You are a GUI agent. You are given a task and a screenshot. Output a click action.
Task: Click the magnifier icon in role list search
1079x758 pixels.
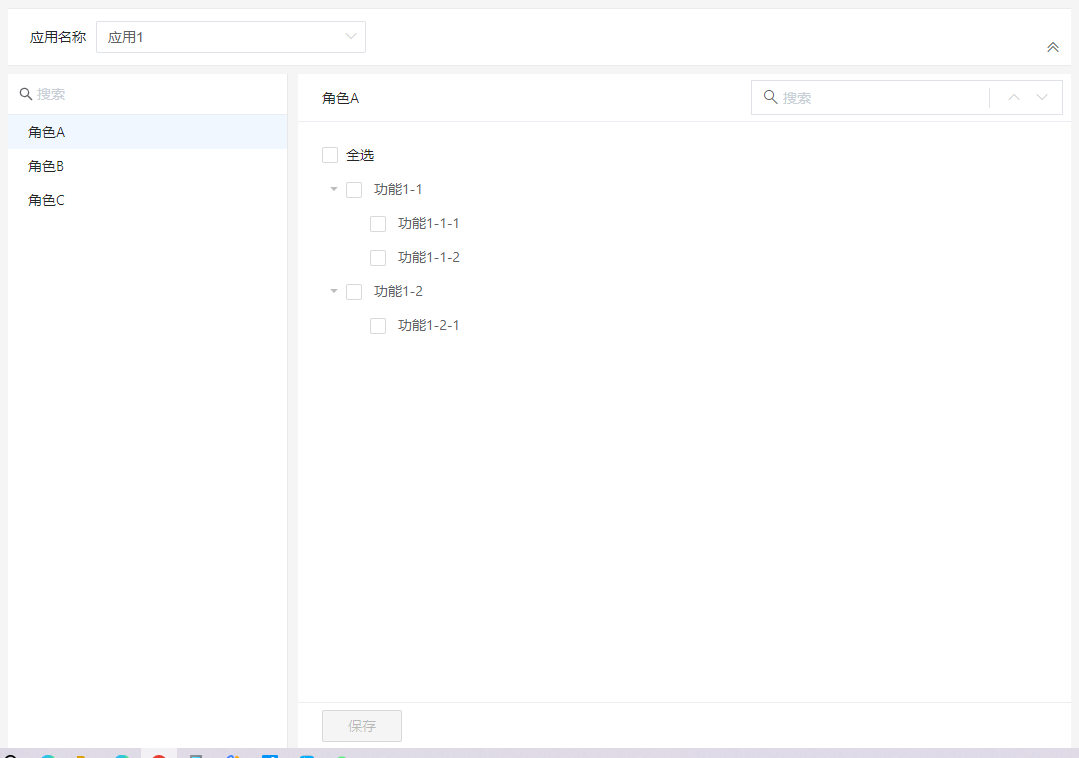26,94
